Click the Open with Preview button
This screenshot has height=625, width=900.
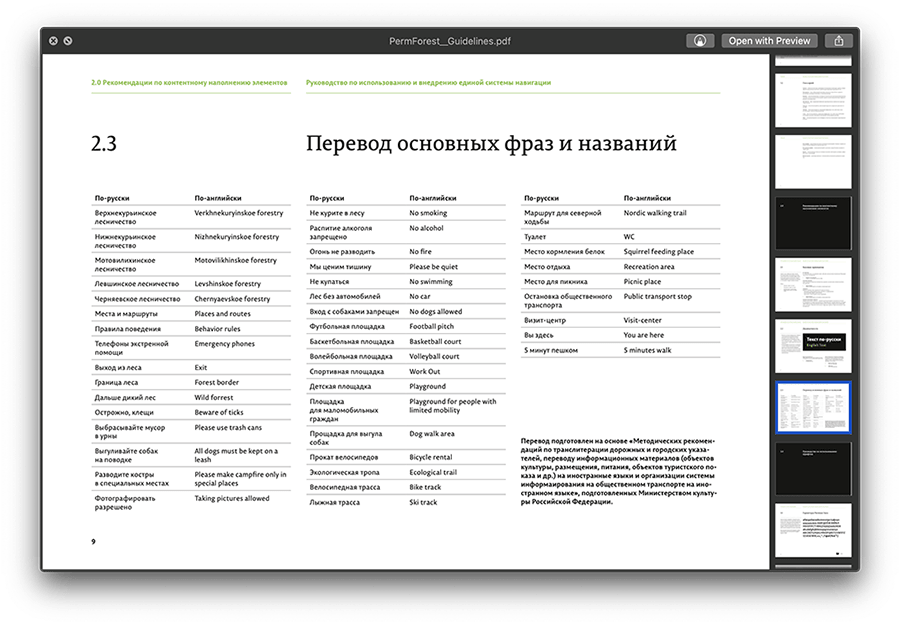769,41
